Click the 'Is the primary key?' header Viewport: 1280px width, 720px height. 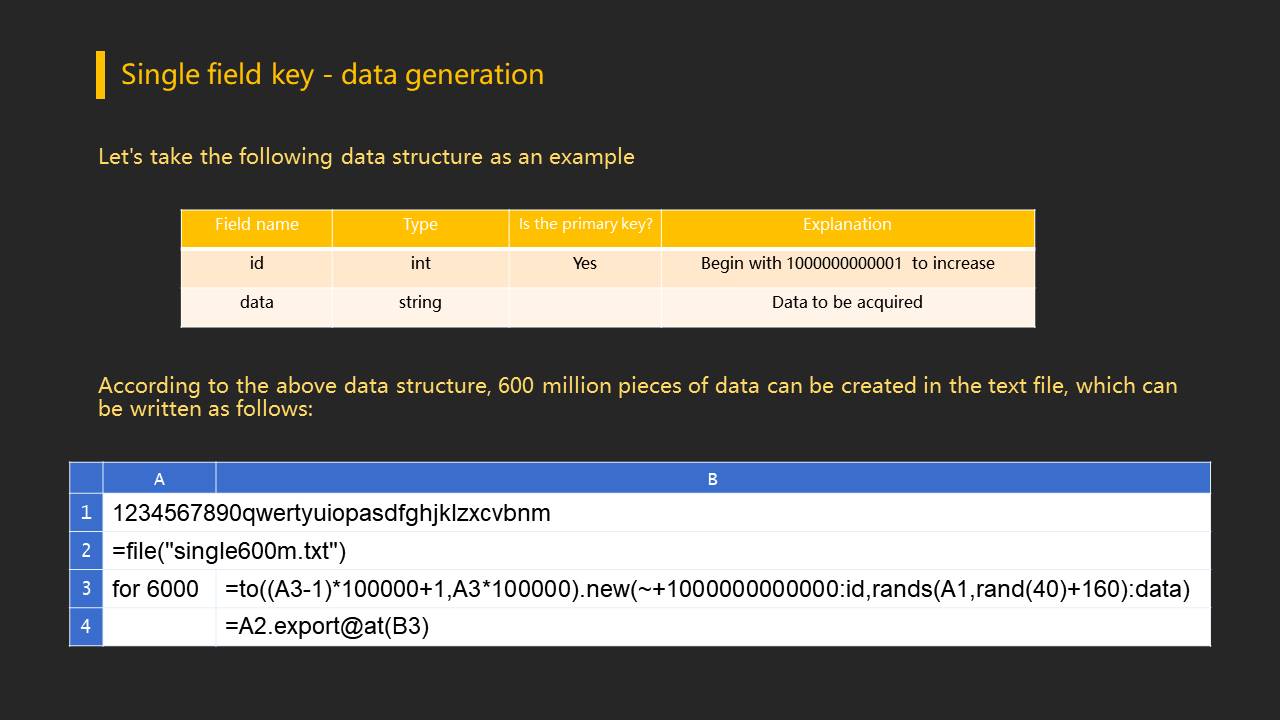pos(585,225)
